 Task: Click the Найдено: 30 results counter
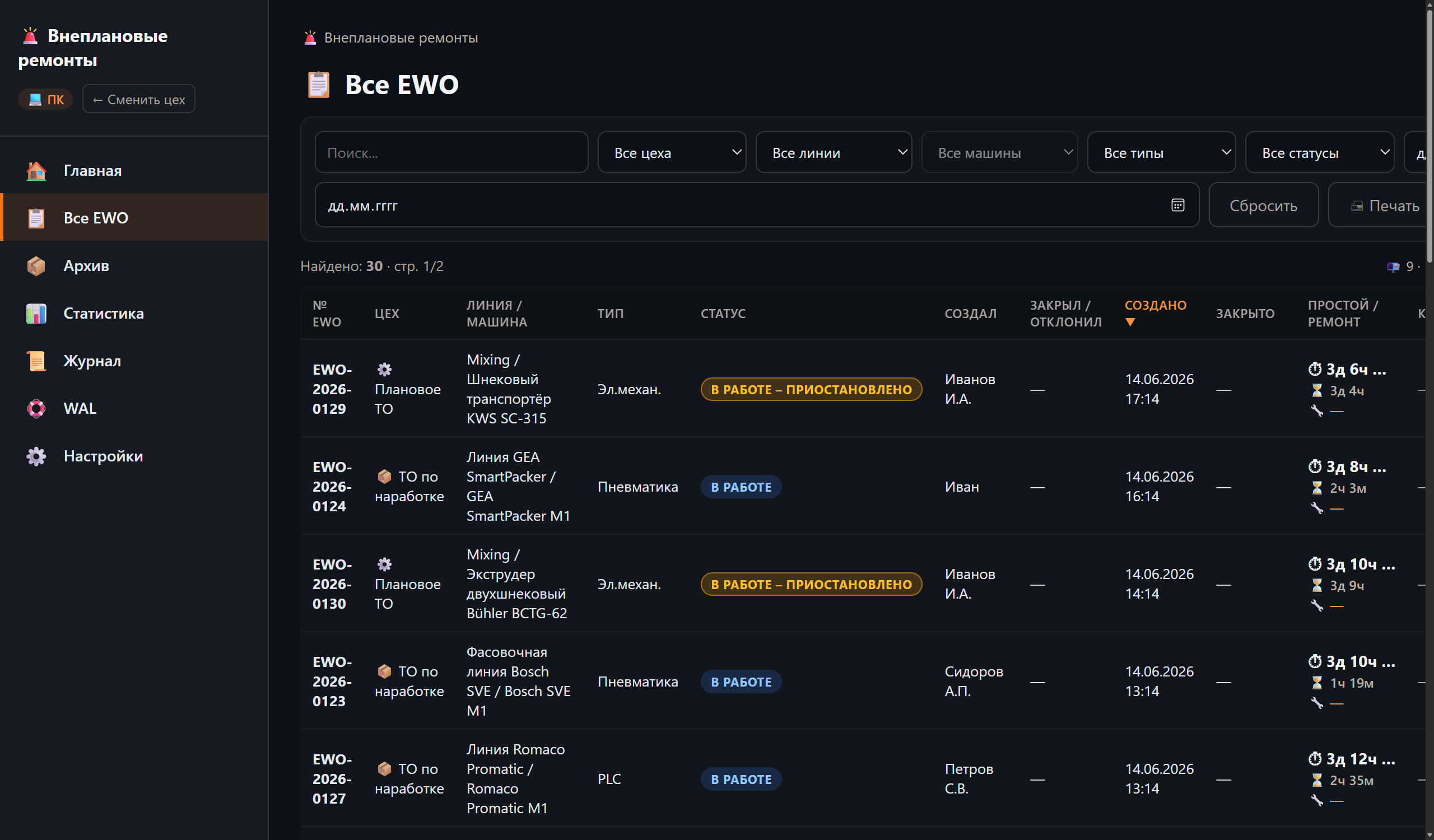pos(342,266)
